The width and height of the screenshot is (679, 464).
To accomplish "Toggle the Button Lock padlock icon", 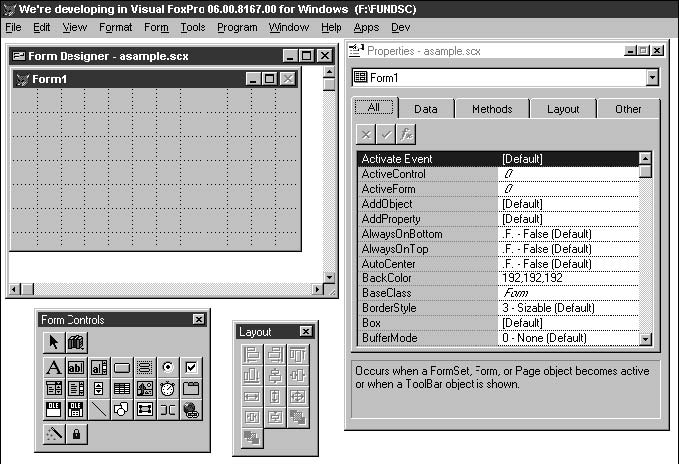I will [76, 434].
